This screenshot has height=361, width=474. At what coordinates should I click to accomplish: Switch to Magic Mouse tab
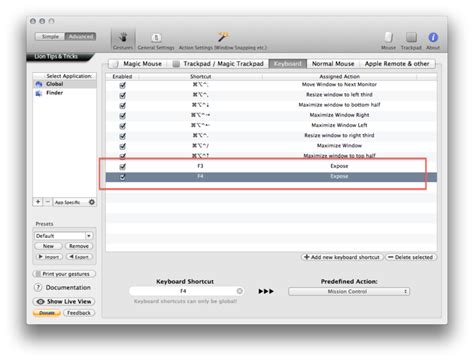click(139, 64)
